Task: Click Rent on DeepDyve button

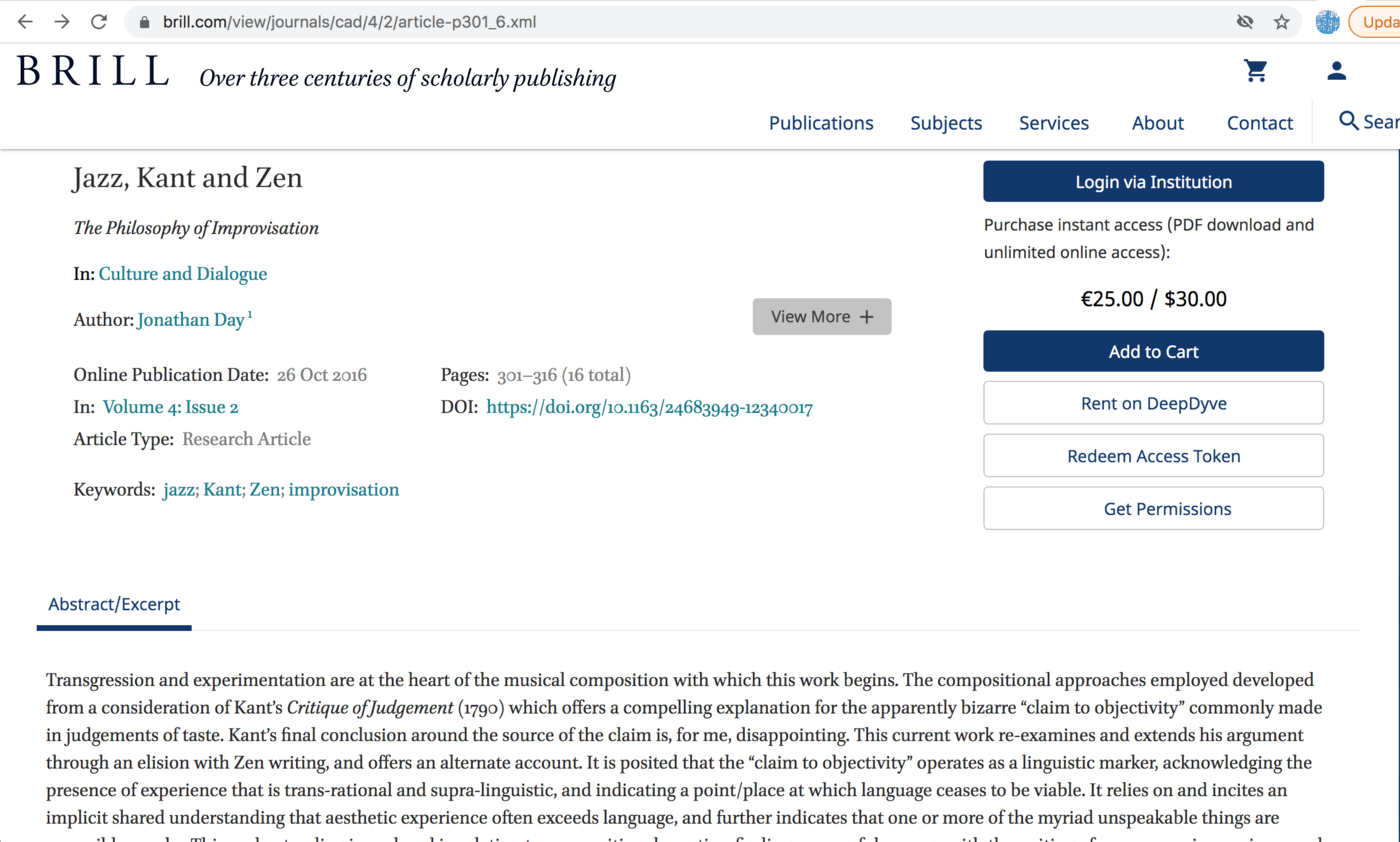Action: coord(1153,403)
